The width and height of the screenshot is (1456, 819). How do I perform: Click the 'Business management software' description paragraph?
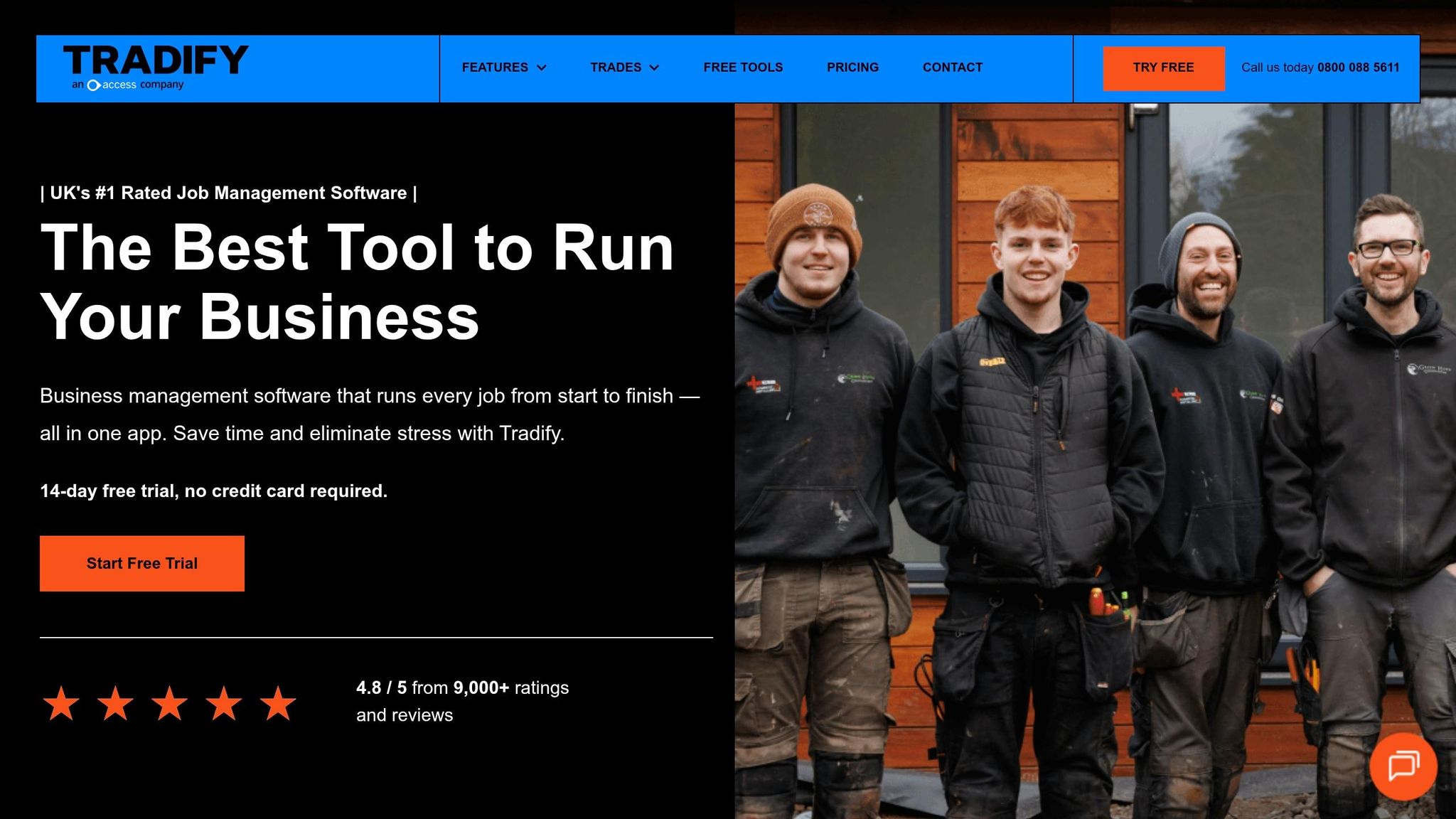pos(370,414)
